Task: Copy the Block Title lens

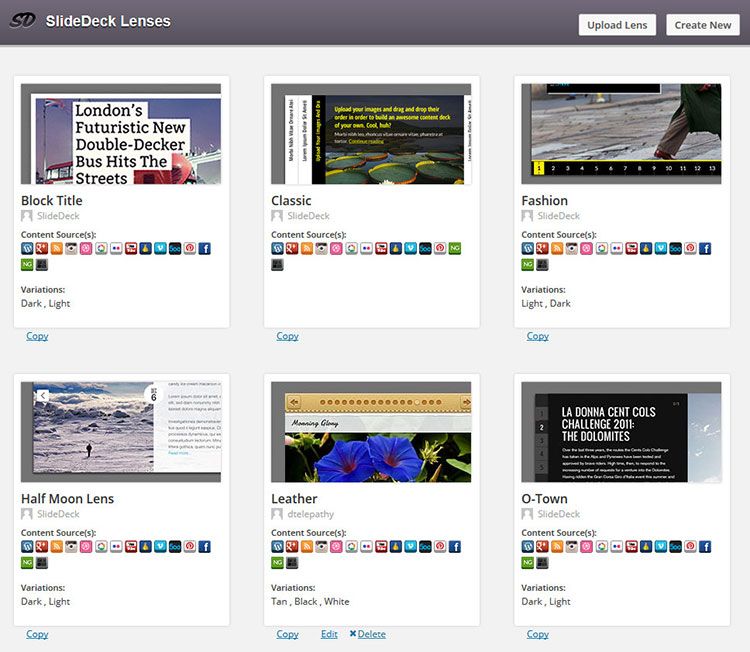Action: tap(37, 336)
